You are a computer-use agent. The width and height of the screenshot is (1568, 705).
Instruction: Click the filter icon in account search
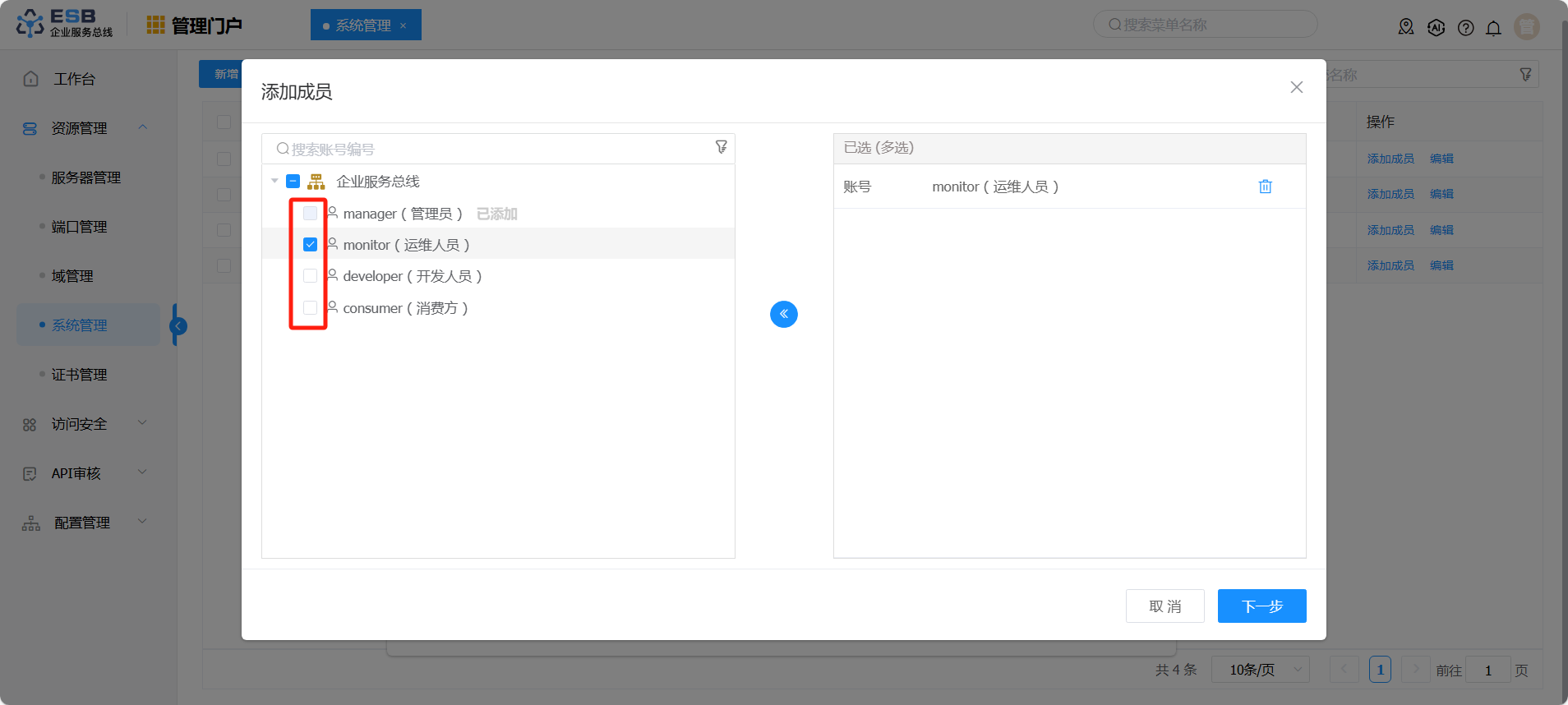(x=721, y=147)
